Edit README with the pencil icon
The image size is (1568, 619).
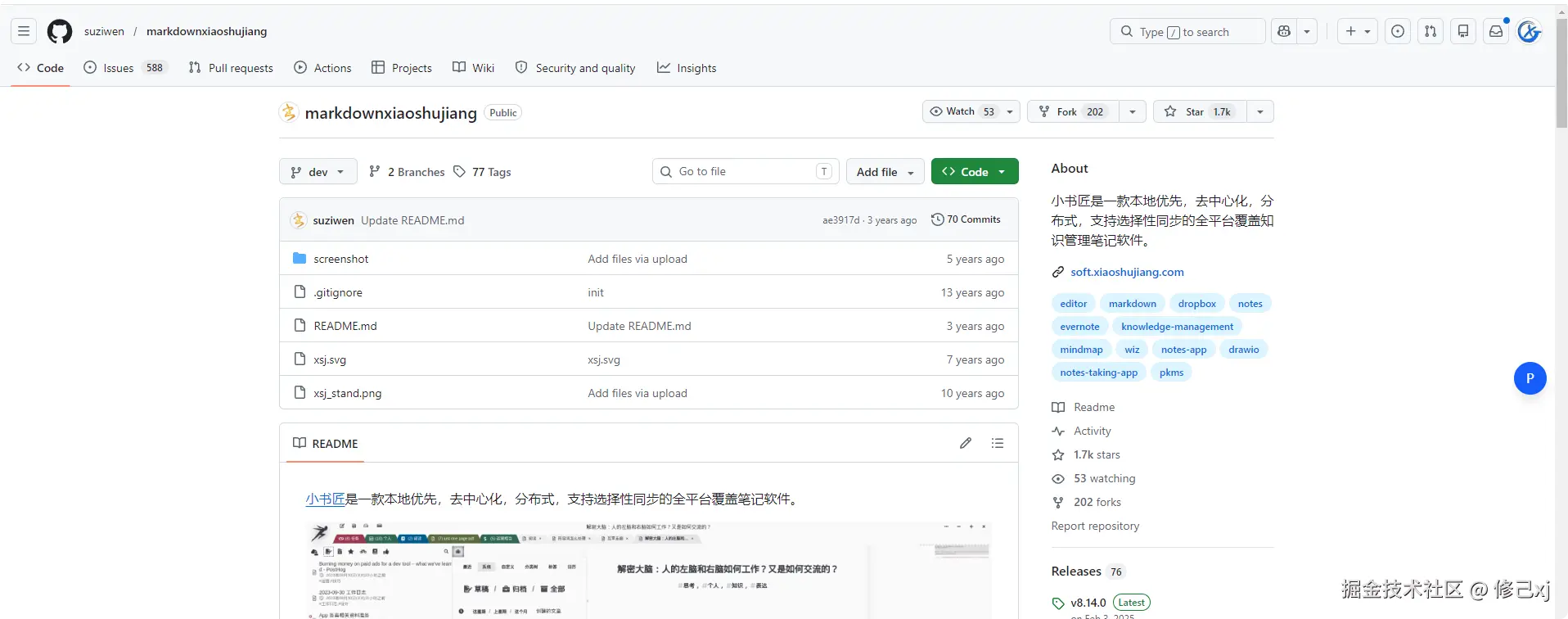[x=966, y=443]
